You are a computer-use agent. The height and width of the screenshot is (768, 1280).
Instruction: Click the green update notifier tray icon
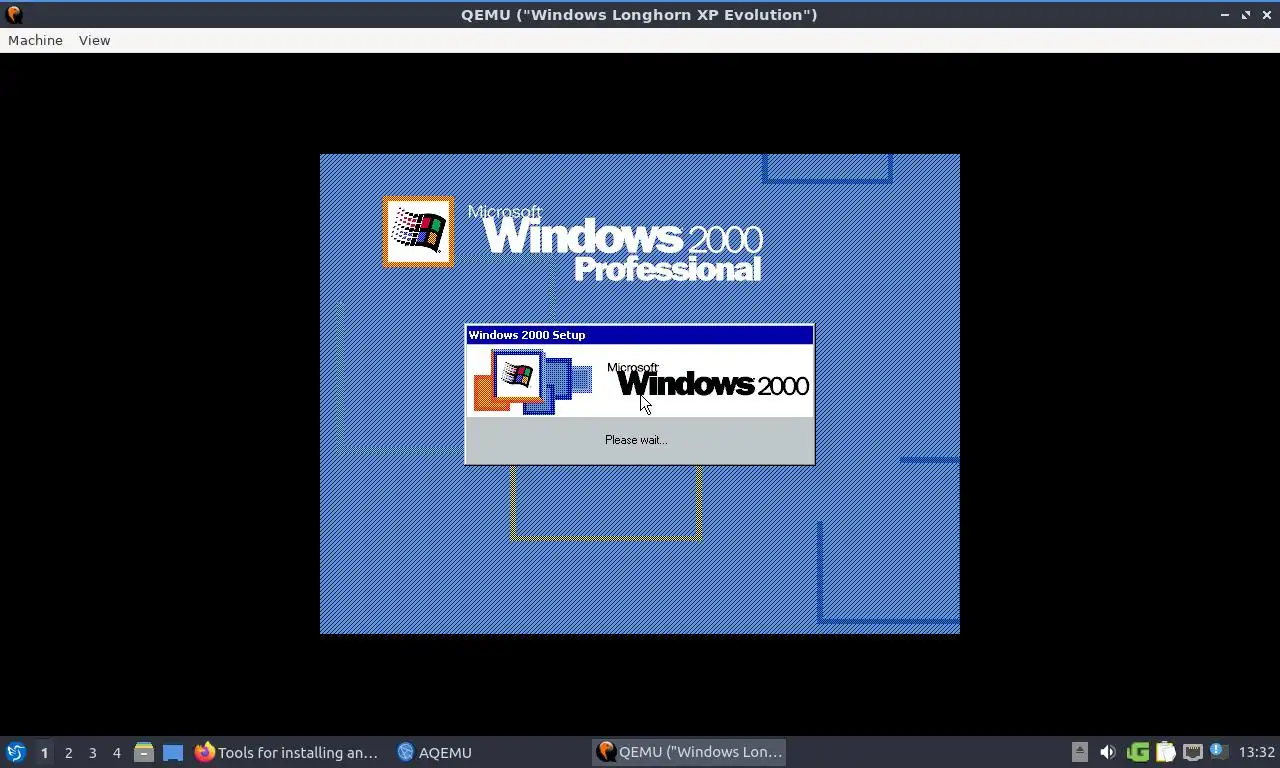[x=1137, y=752]
